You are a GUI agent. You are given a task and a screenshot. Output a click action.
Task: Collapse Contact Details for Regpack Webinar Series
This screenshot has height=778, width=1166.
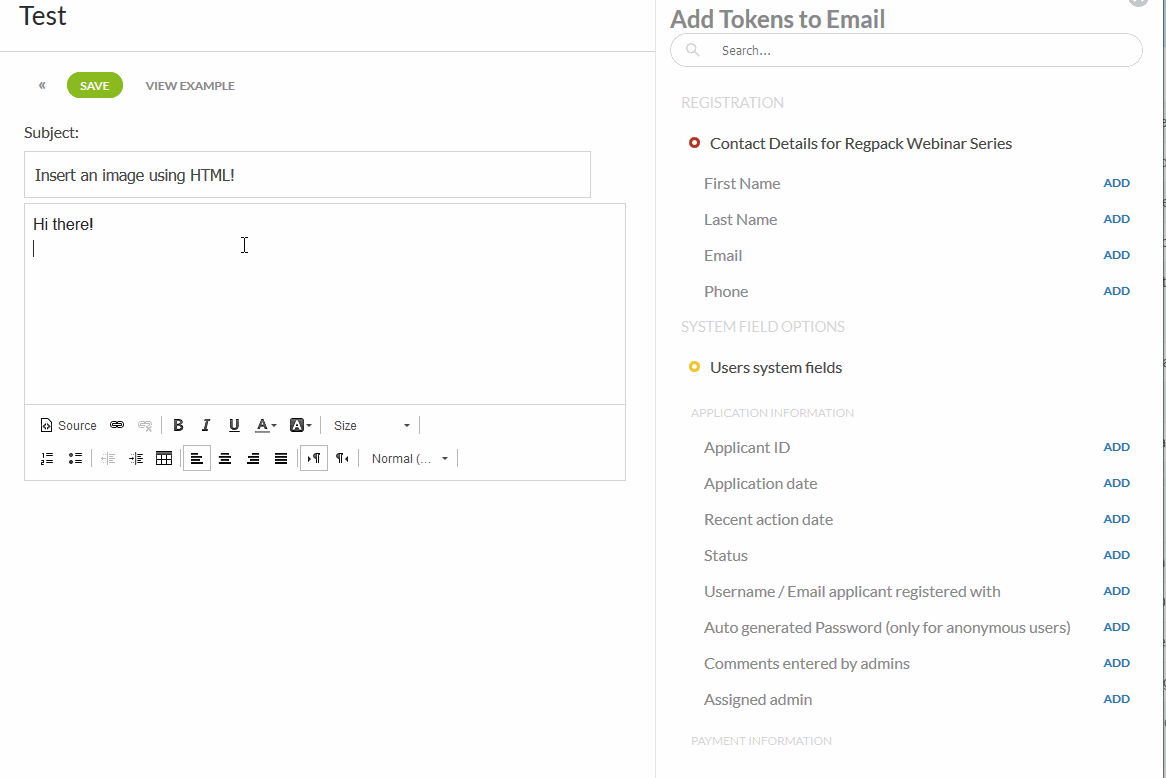click(x=694, y=143)
